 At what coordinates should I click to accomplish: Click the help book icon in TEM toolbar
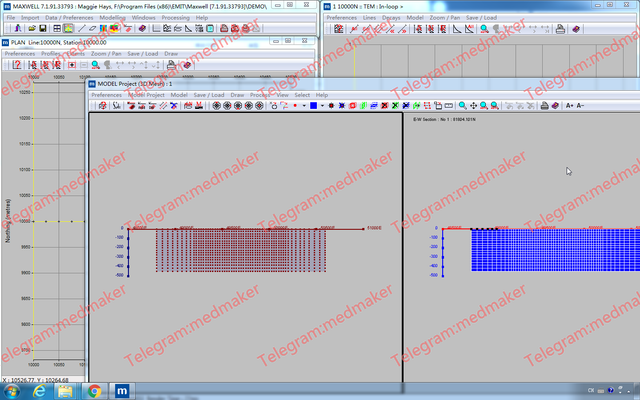tap(576, 29)
